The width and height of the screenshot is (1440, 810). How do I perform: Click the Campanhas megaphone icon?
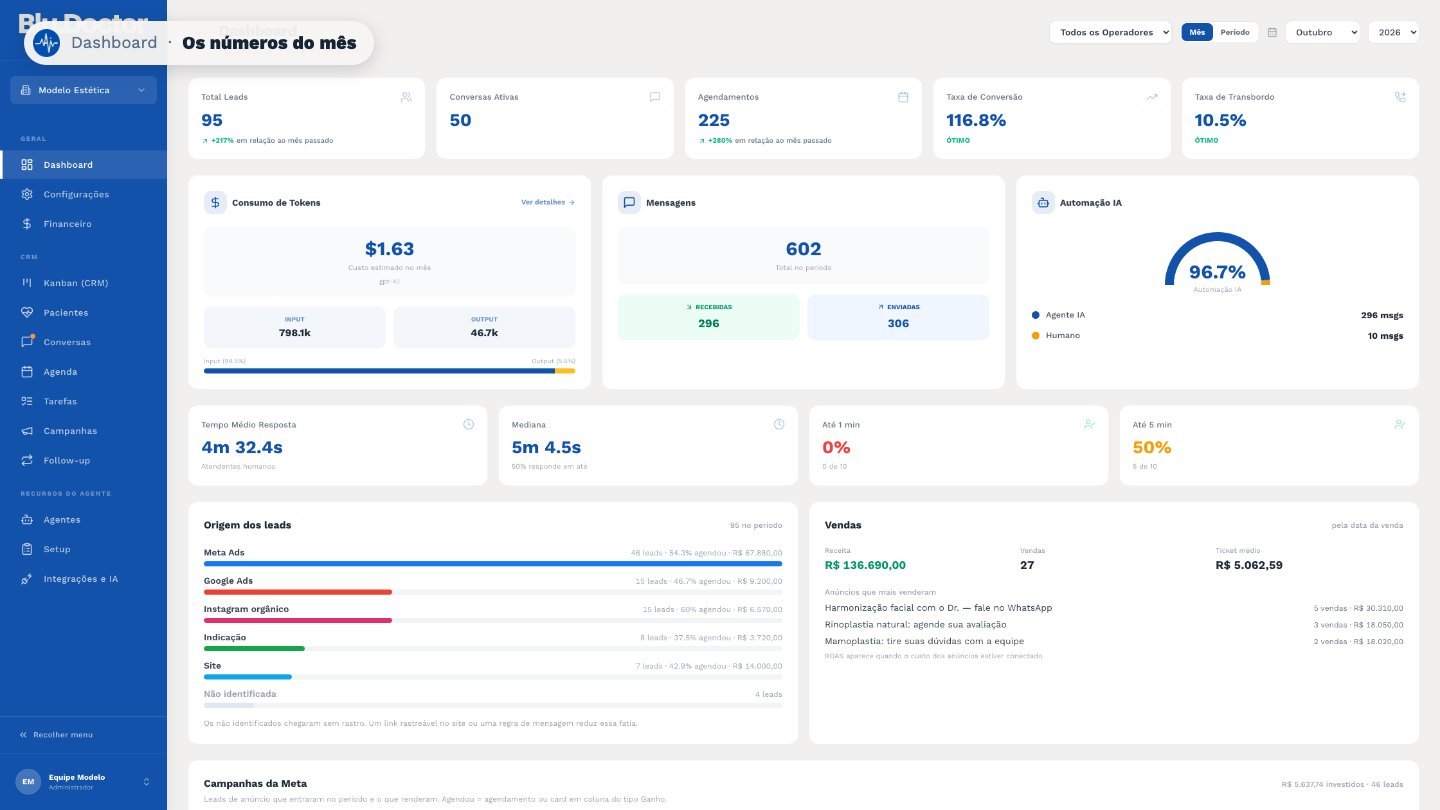tap(27, 431)
